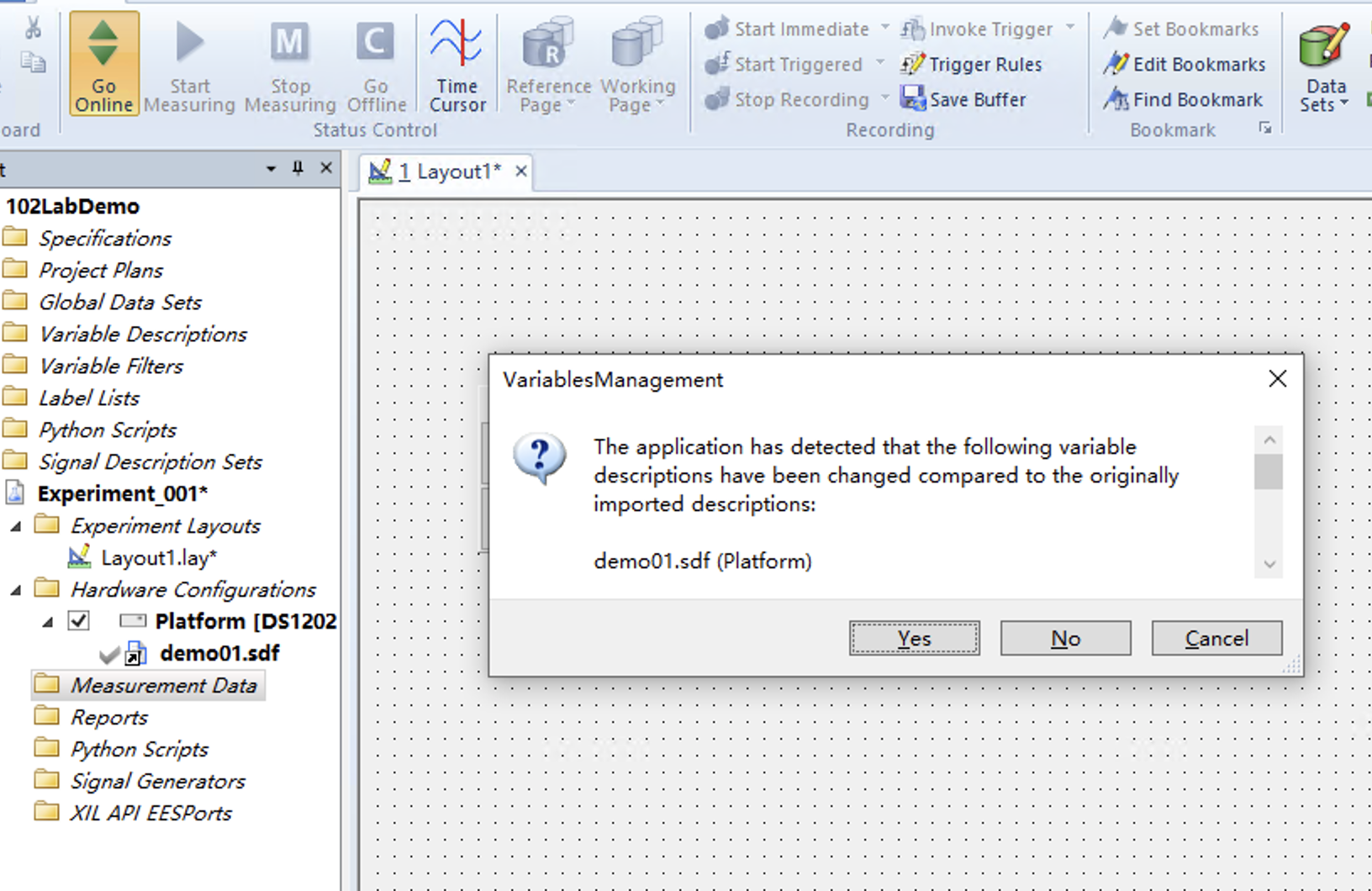Collapse the Experiment Layouts folder

click(16, 526)
